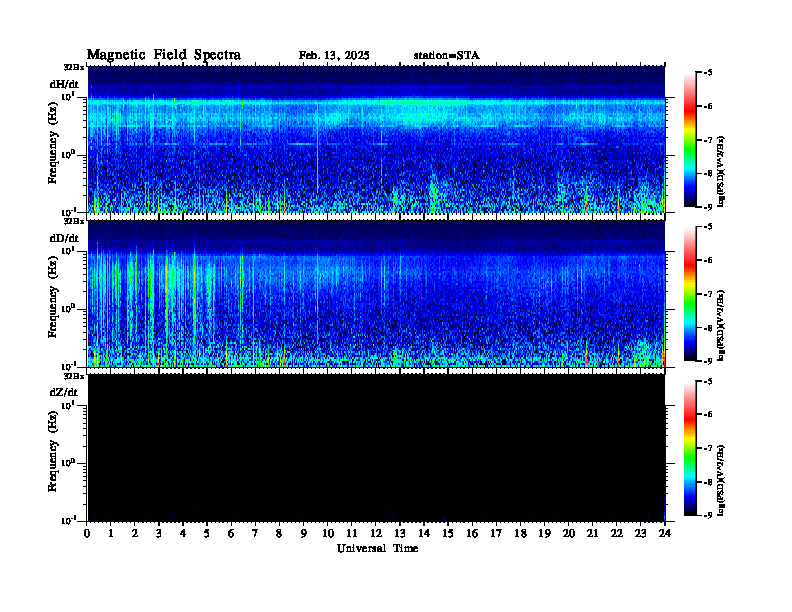
Task: Click the 10^0 frequency tick of dH/dt panel
Action: (x=68, y=155)
